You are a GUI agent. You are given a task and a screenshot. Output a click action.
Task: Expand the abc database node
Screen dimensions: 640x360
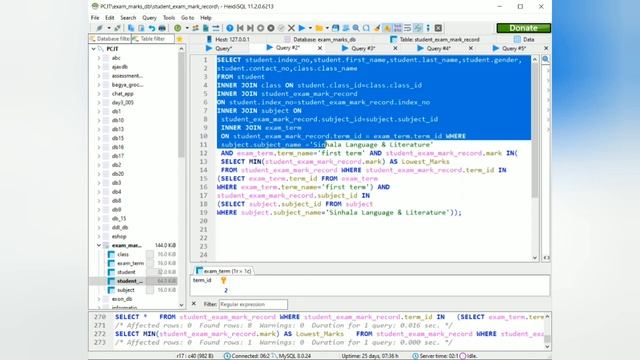point(99,58)
